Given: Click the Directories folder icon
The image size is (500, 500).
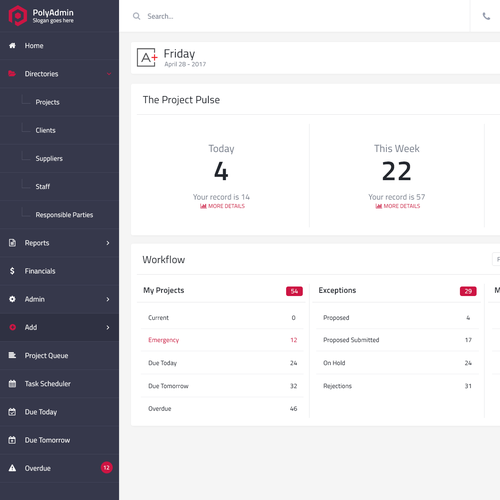Looking at the screenshot, I should pos(12,73).
